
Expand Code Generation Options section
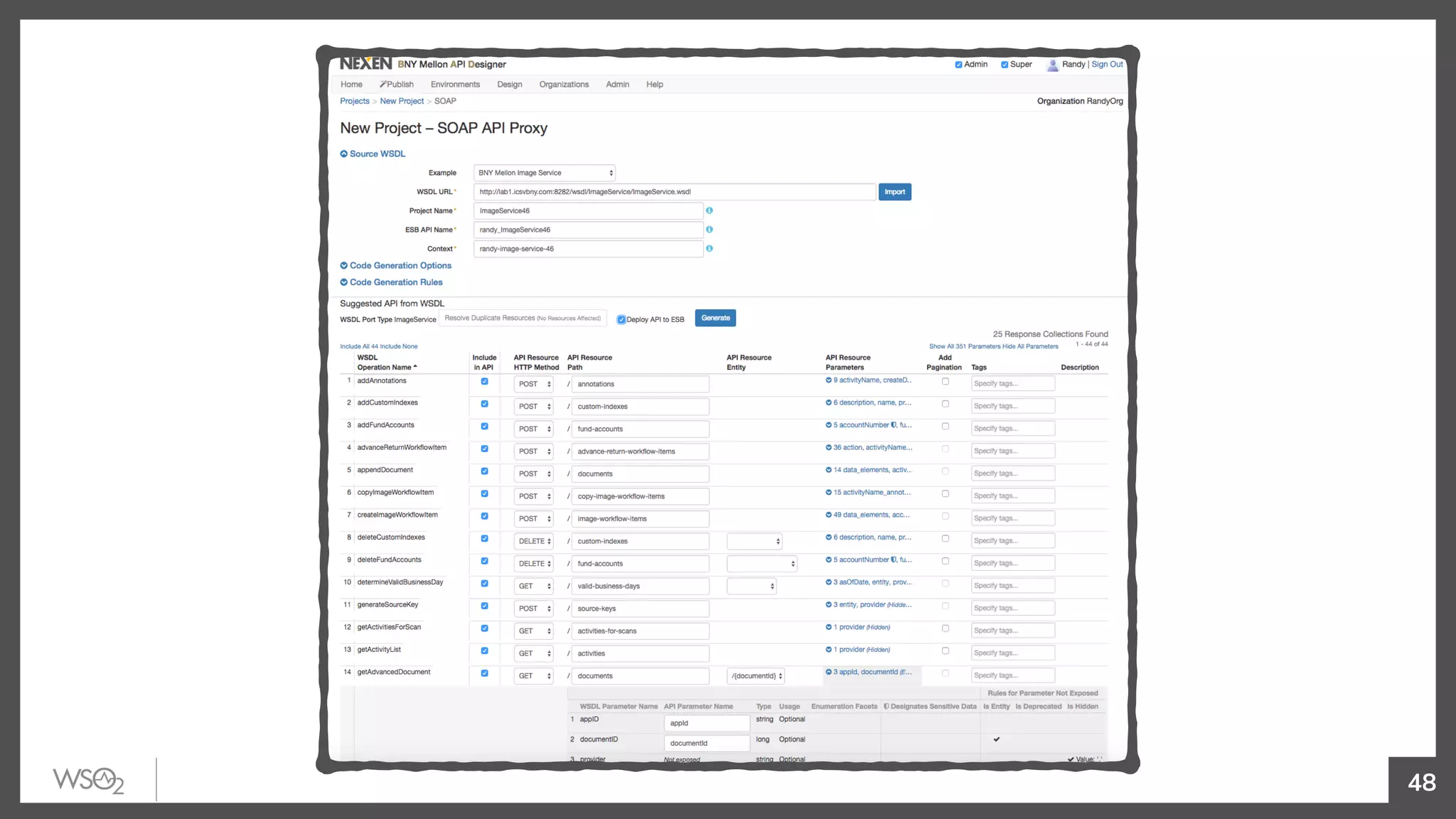coord(400,266)
